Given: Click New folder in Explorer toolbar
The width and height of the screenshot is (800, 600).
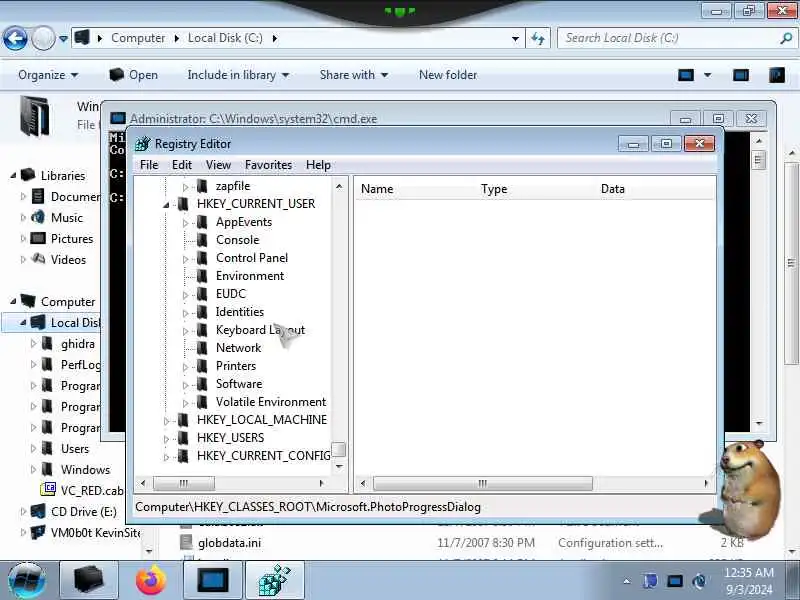Looking at the screenshot, I should [x=447, y=75].
